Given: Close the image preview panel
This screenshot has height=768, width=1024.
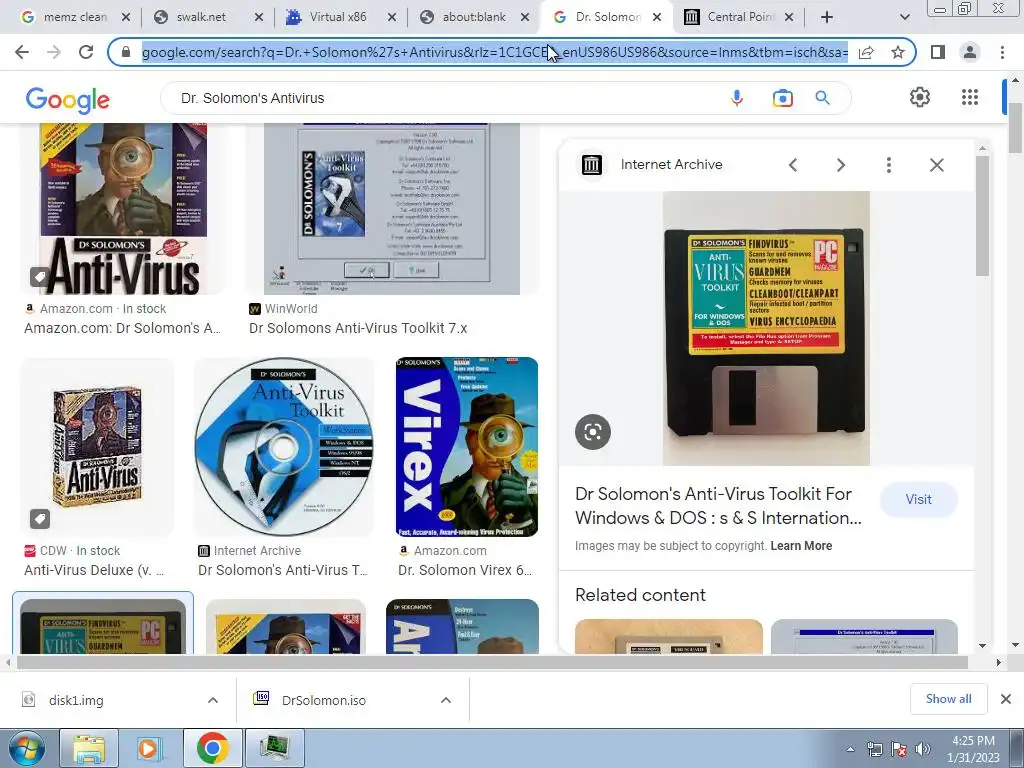Looking at the screenshot, I should [x=936, y=165].
